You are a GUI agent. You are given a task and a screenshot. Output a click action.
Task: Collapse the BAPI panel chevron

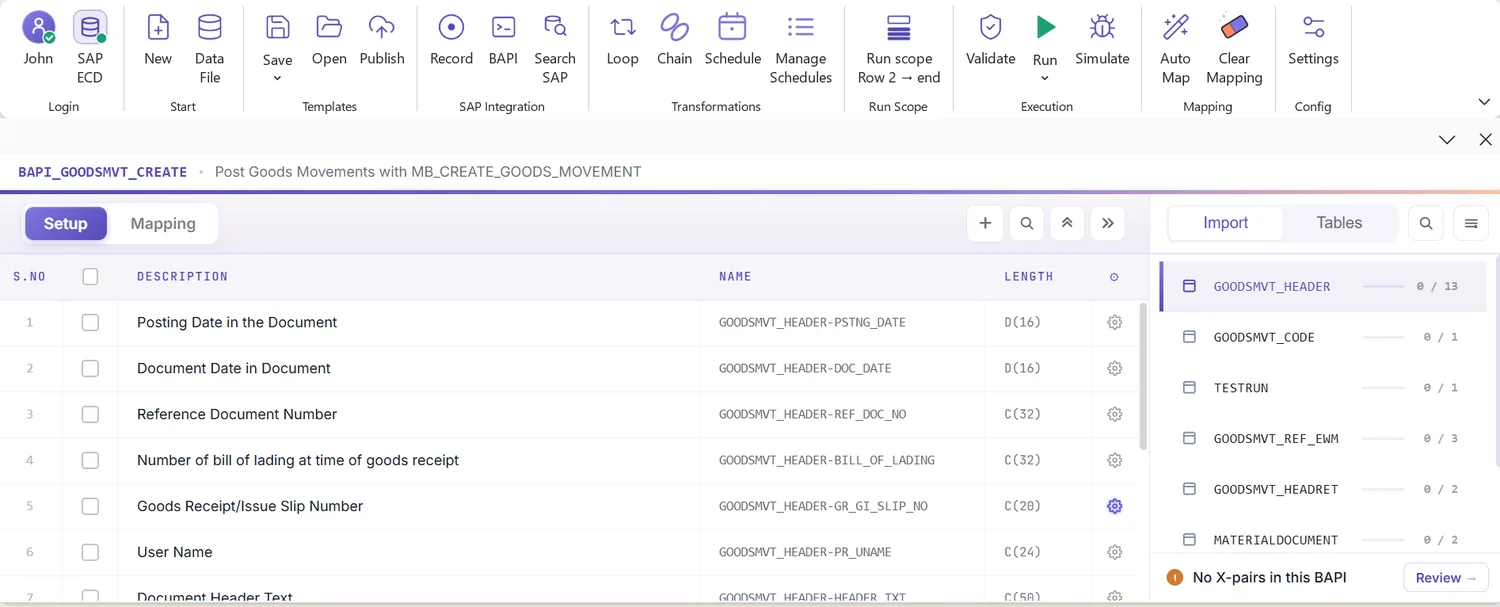(x=1447, y=140)
